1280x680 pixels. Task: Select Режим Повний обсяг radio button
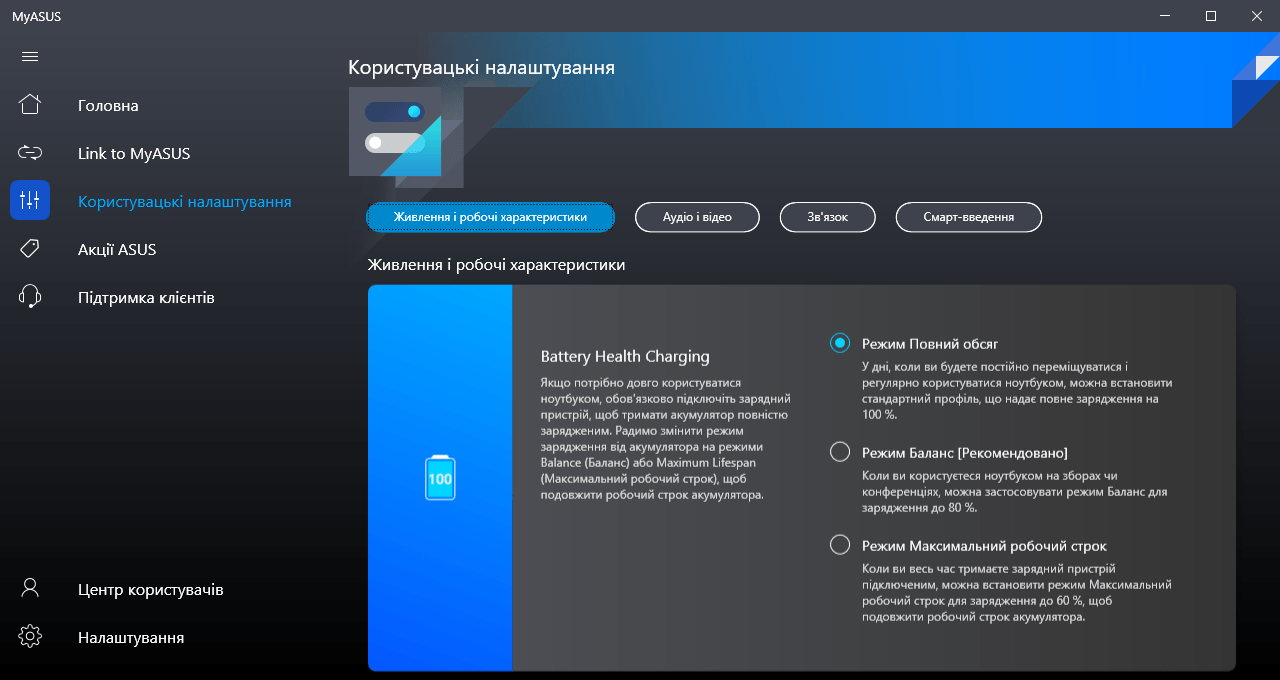(840, 343)
